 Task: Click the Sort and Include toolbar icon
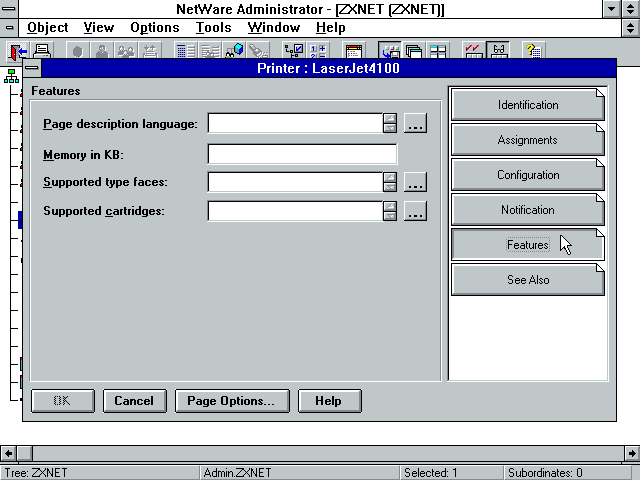click(318, 51)
